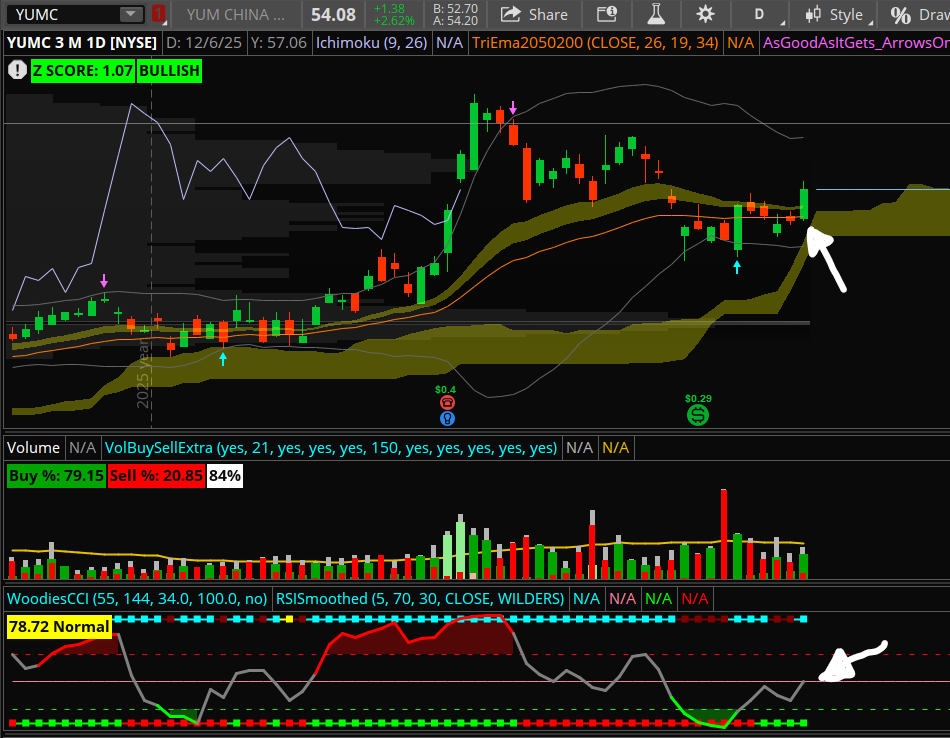Click the blue corporate action icon below $0.4

pos(447,419)
